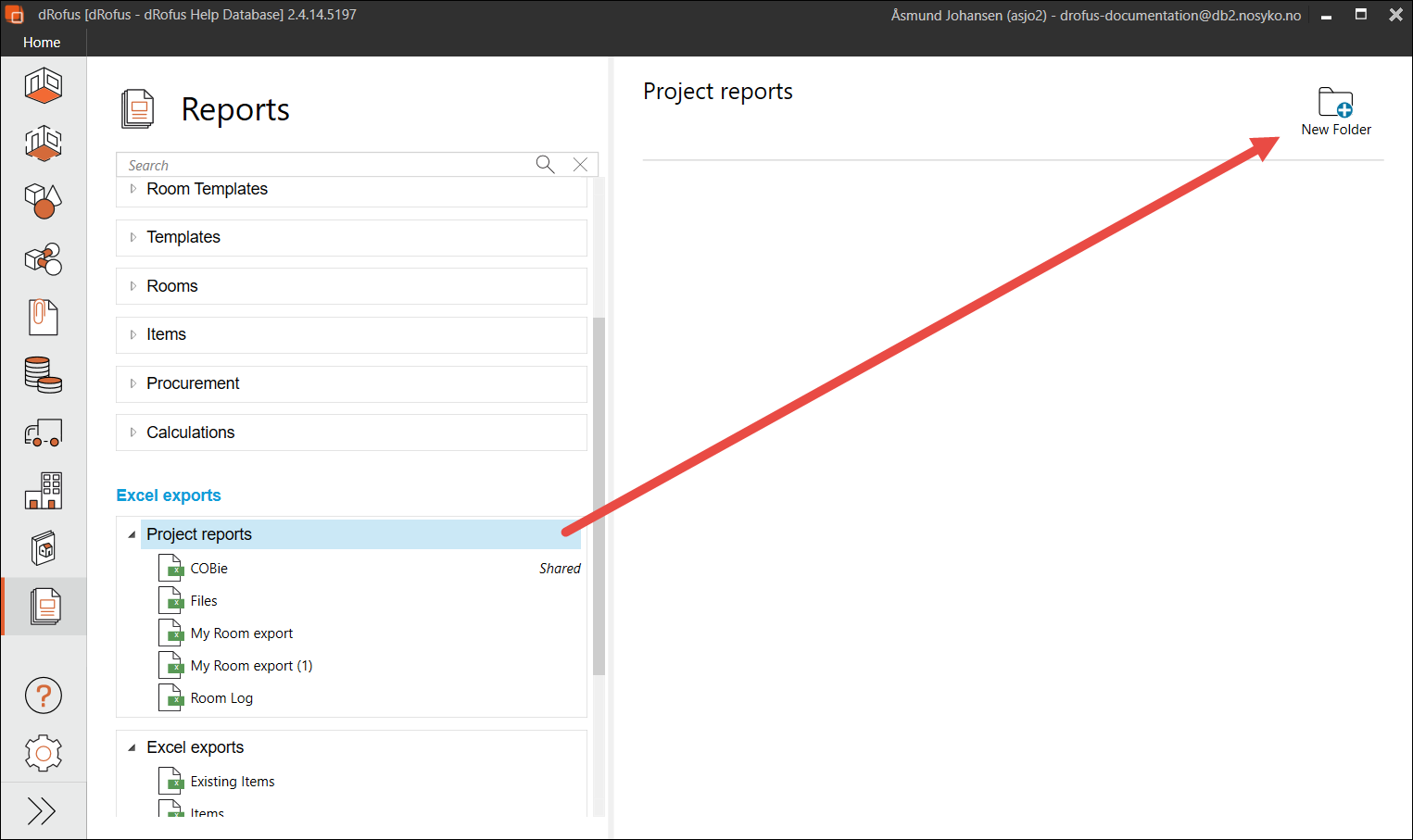Click the Existing Items Excel file icon
The width and height of the screenshot is (1413, 840).
click(x=170, y=782)
